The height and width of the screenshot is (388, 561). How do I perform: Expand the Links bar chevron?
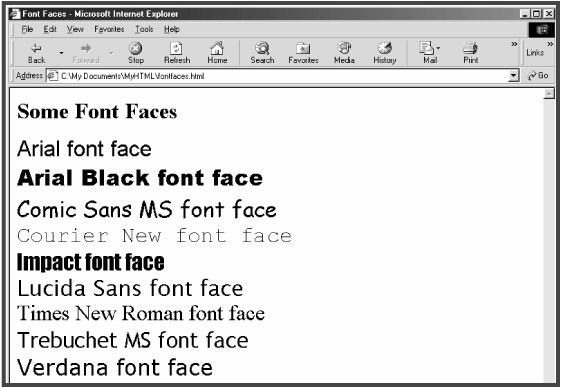pyautogui.click(x=550, y=44)
